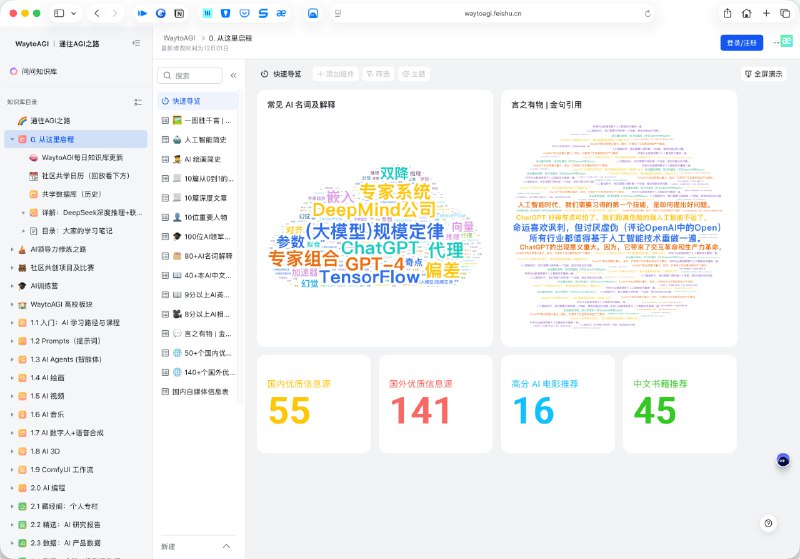
Task: Focus the 搜索 search field
Action: 190,75
